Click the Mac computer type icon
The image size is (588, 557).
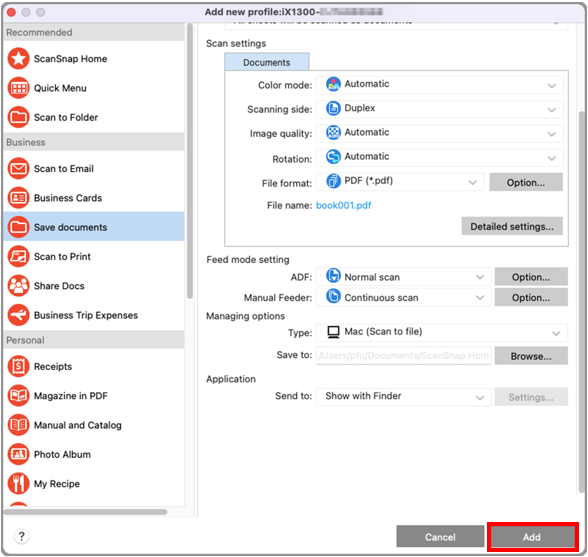coord(333,332)
